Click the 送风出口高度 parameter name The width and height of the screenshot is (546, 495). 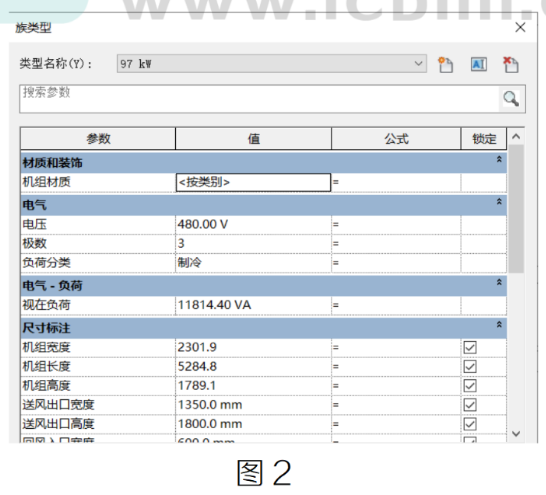58,424
